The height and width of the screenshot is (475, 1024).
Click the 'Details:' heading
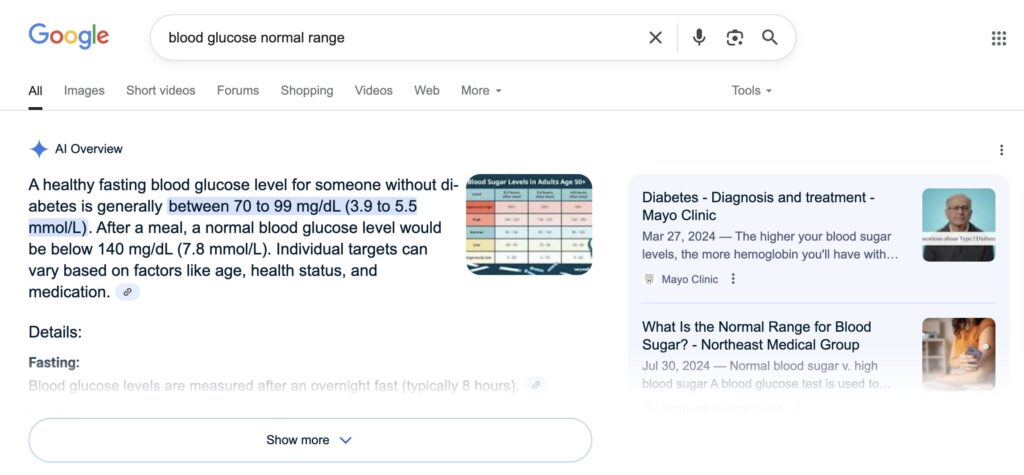[56, 333]
